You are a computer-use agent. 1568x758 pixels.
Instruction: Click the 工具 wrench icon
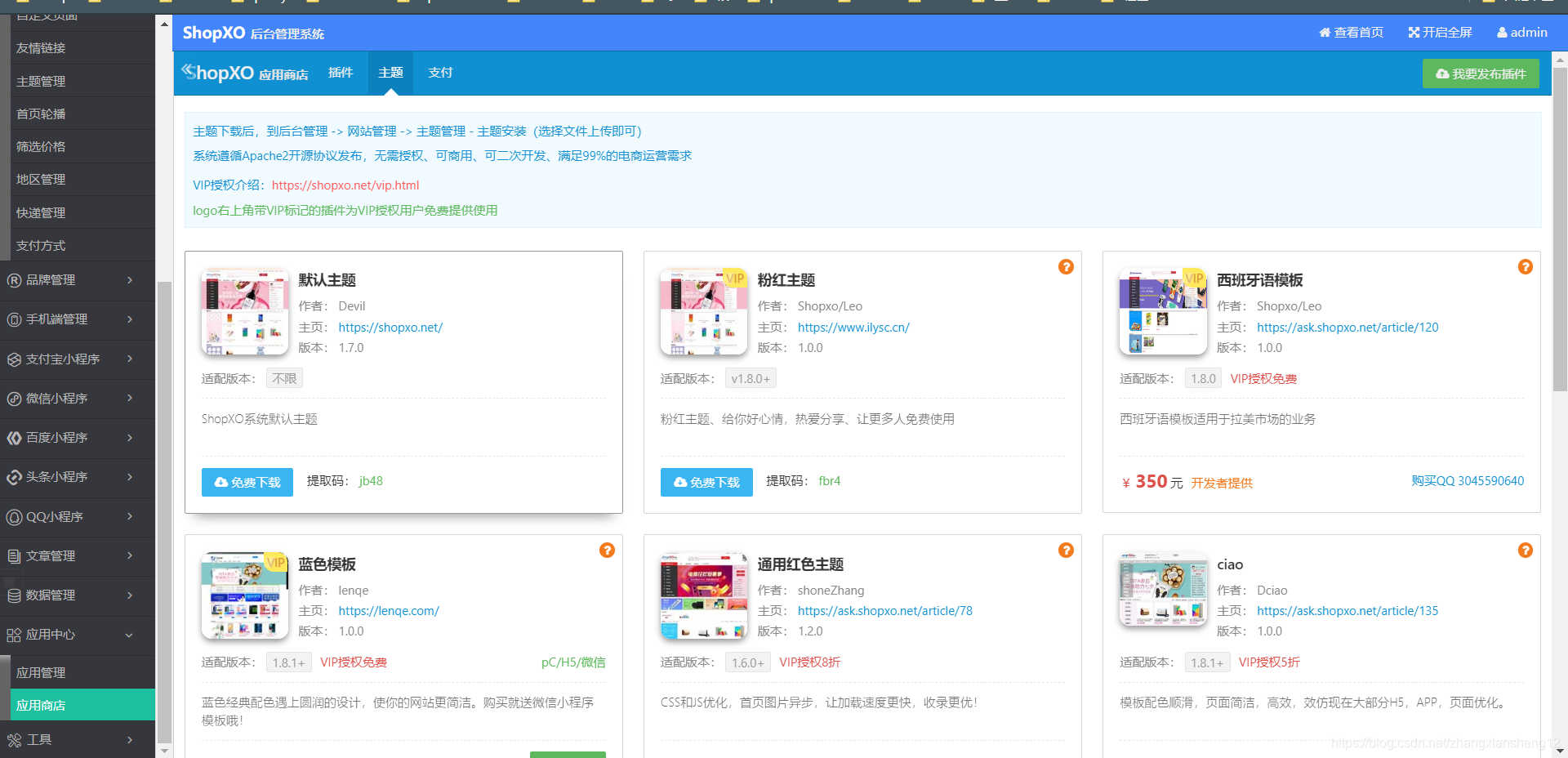(14, 740)
